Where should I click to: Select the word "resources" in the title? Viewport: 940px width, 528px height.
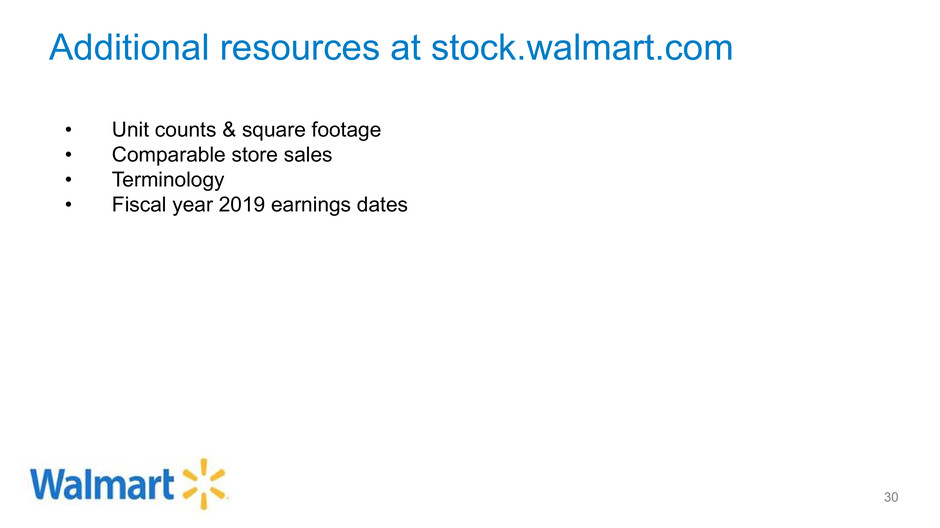pos(299,48)
